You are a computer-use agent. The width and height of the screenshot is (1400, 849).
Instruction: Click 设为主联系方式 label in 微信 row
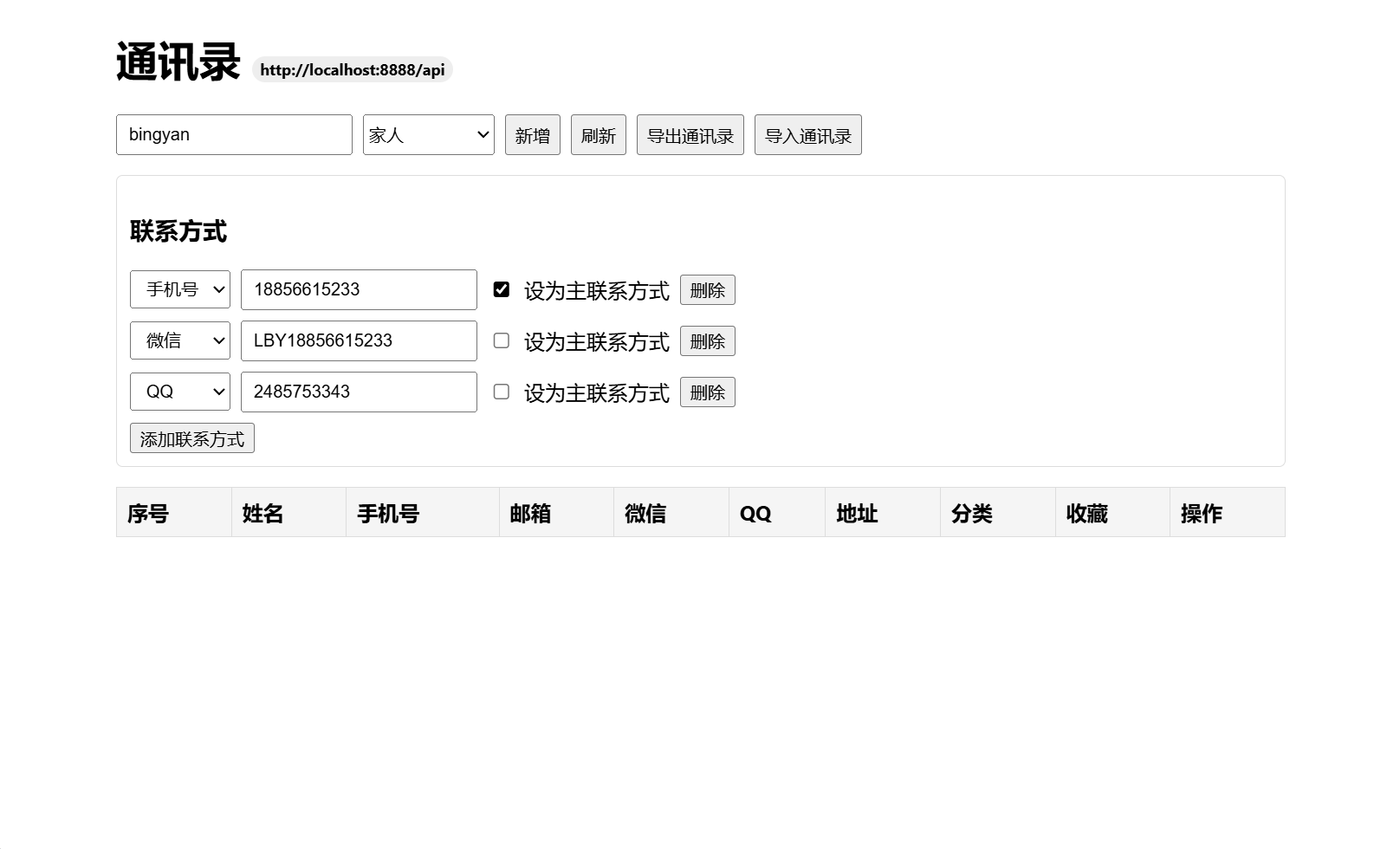pyautogui.click(x=597, y=342)
